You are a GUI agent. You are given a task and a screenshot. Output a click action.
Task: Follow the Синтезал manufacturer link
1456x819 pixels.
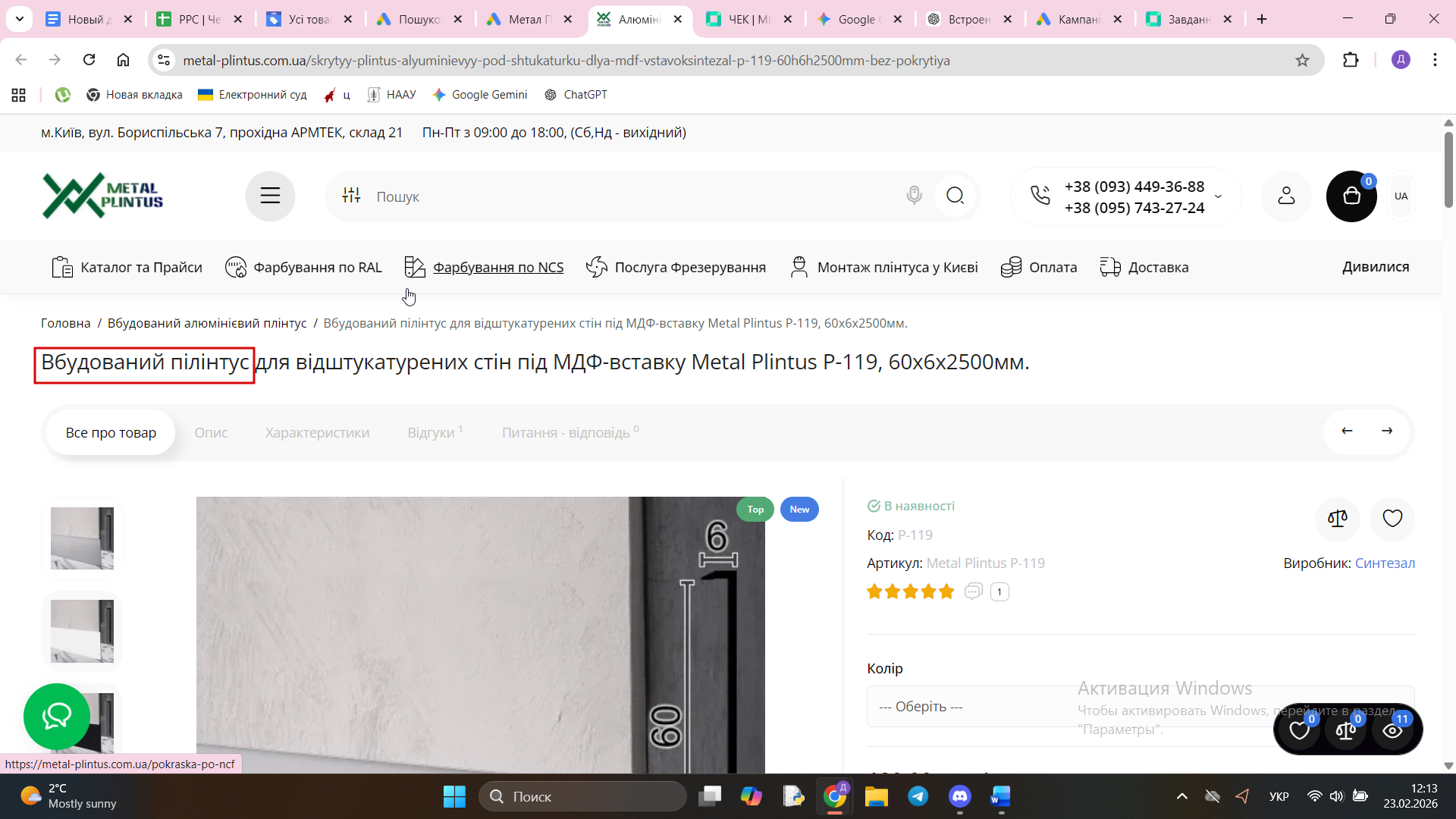pyautogui.click(x=1385, y=563)
